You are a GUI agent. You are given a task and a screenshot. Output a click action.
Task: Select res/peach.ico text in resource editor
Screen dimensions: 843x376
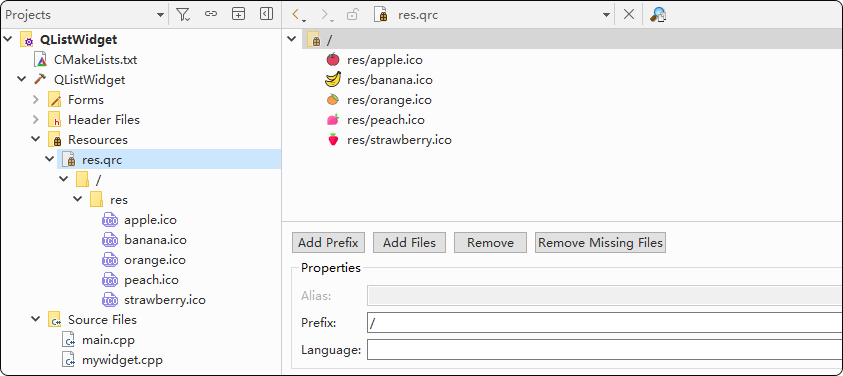click(386, 119)
